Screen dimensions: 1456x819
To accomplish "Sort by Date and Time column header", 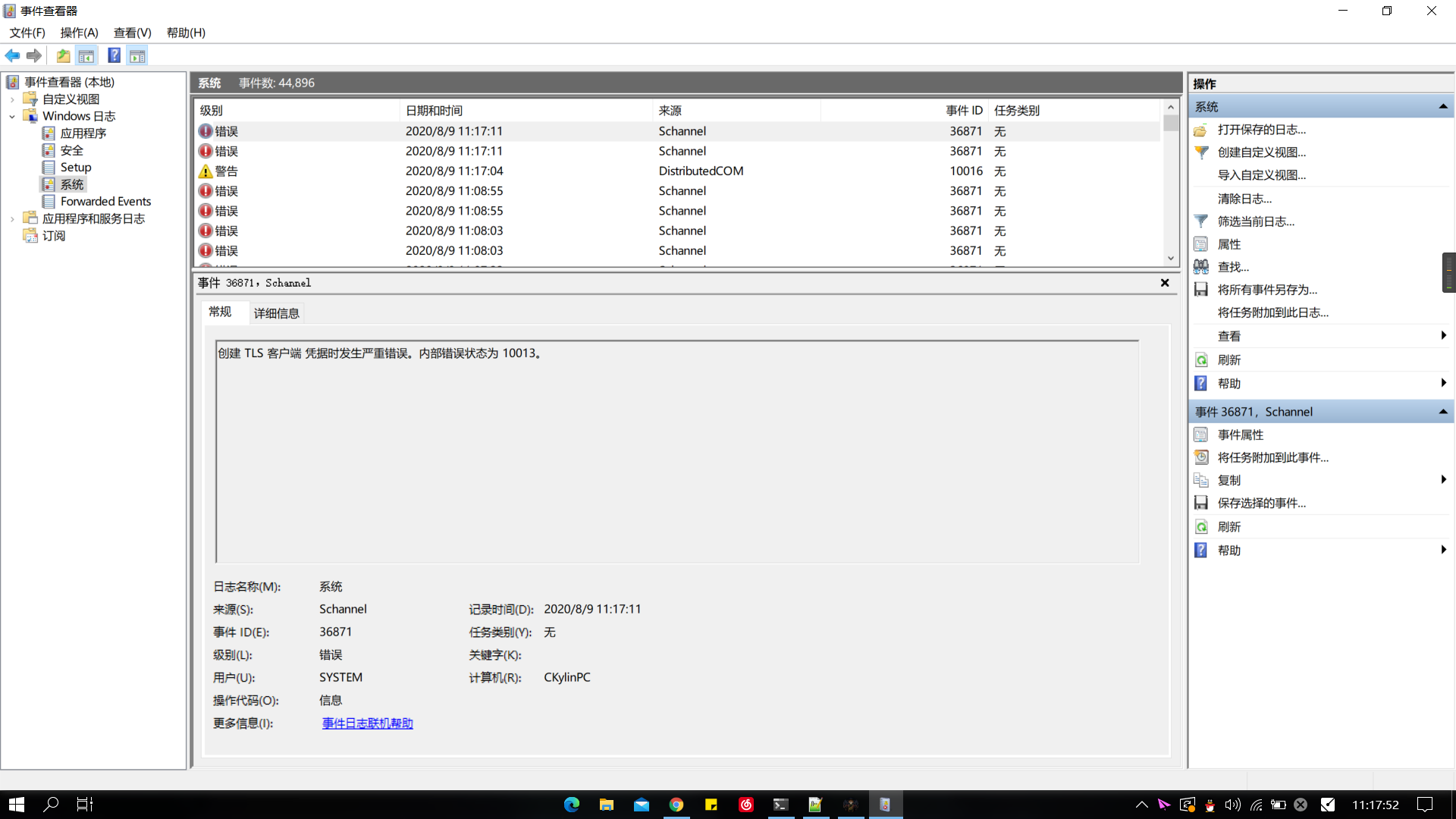I will tap(526, 111).
